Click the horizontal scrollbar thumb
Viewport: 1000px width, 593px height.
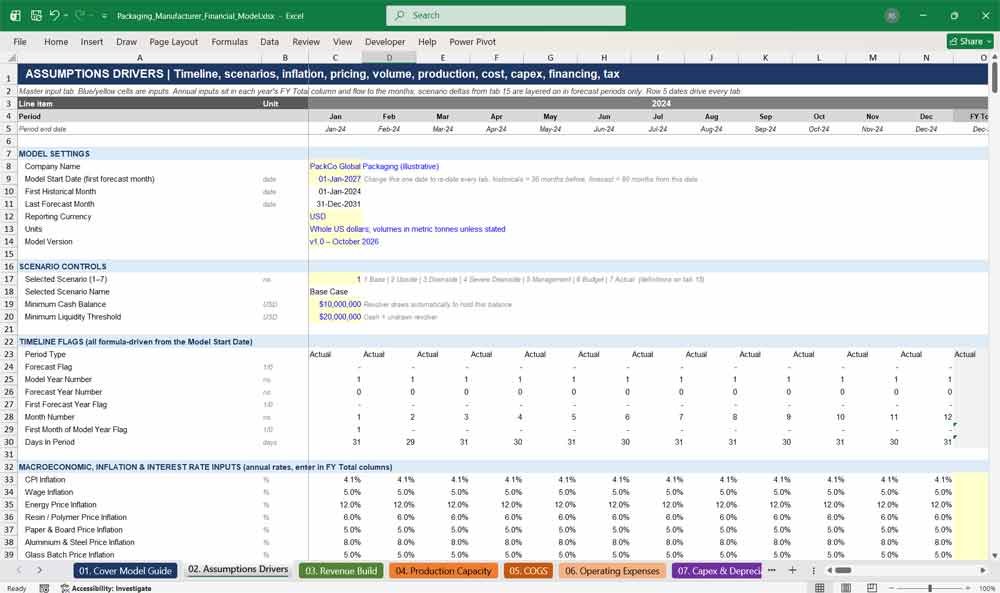point(843,570)
